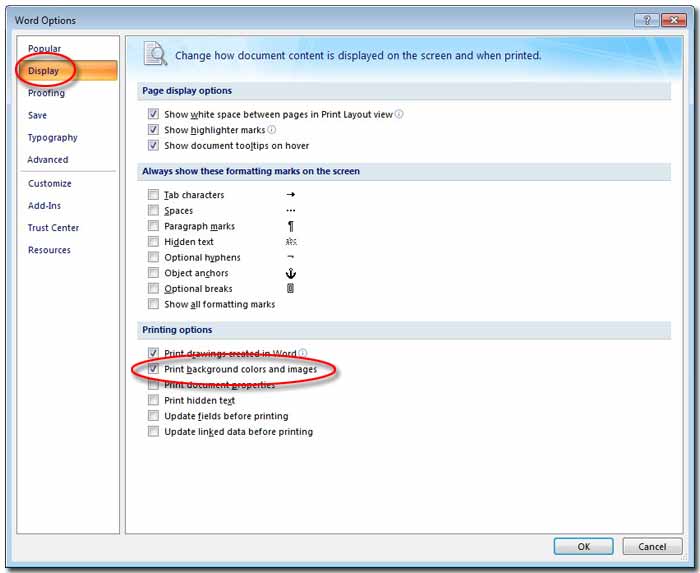The width and height of the screenshot is (700, 573).
Task: Open Trust Center settings
Action: [53, 228]
